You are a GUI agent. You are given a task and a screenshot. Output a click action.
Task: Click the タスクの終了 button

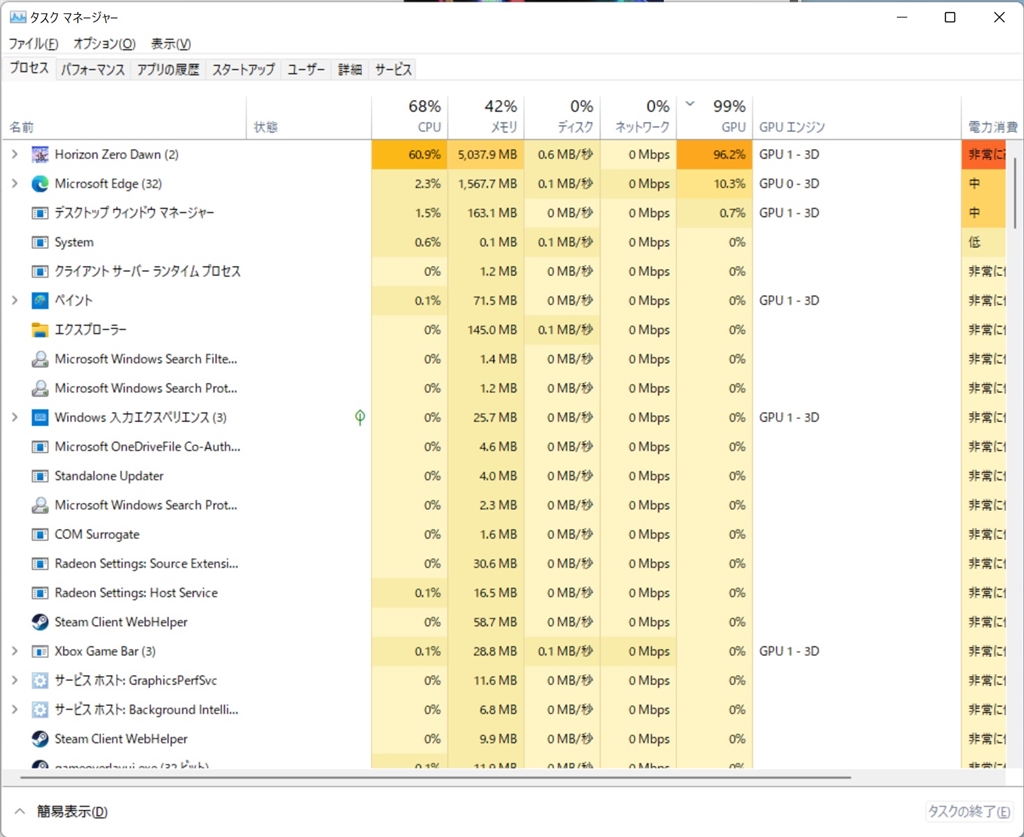click(x=970, y=812)
